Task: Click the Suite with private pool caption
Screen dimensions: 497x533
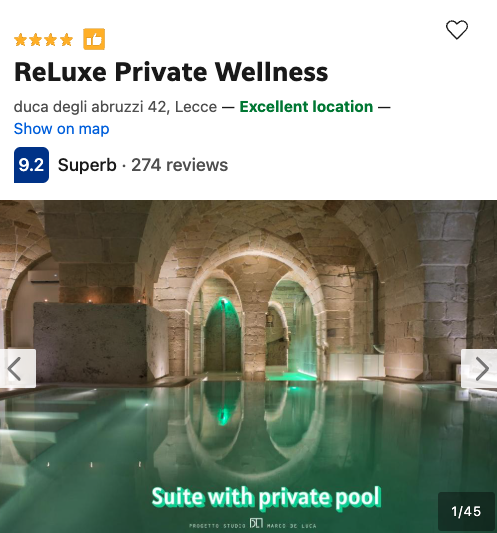Action: 266,498
